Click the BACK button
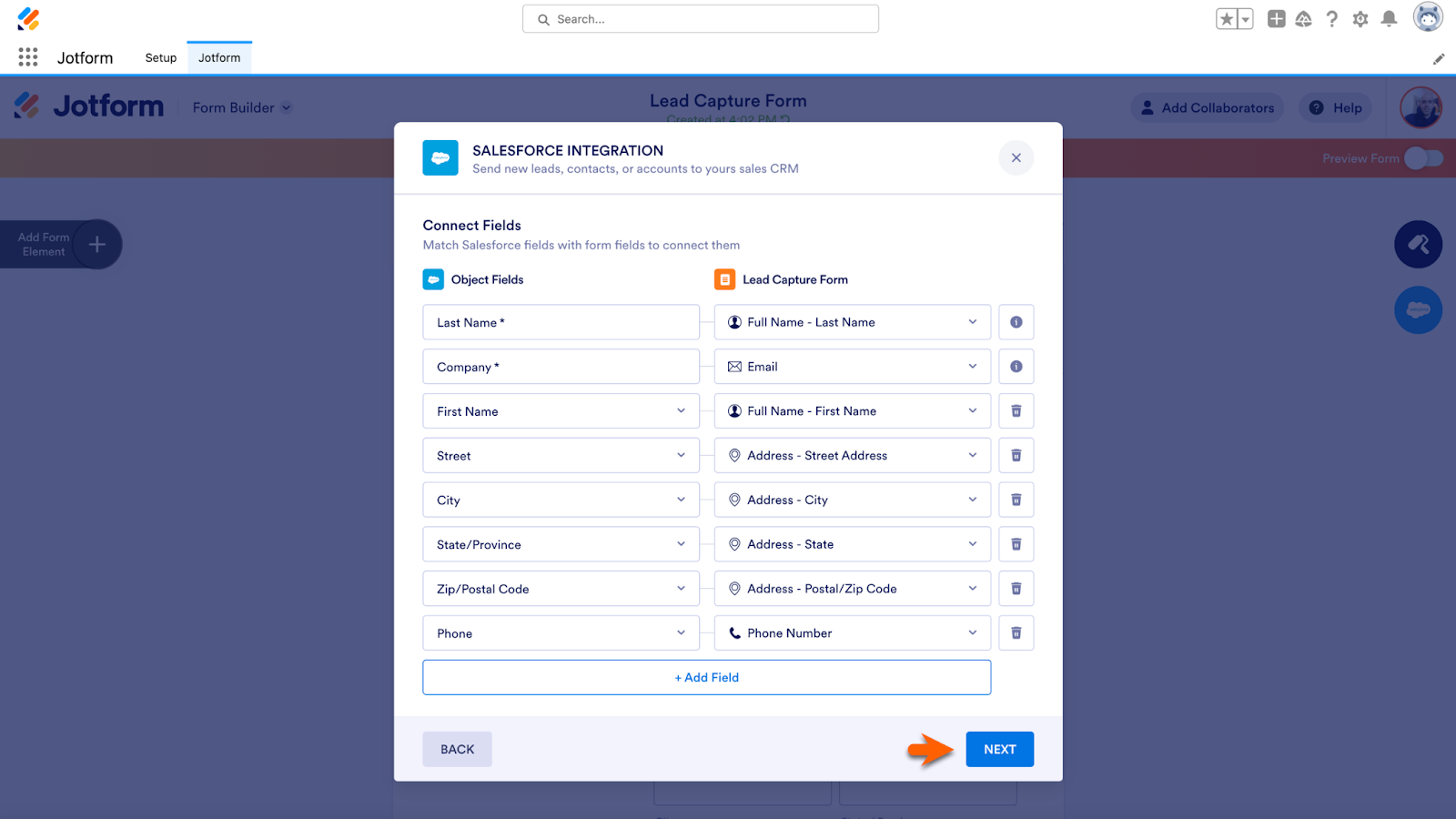 457,749
